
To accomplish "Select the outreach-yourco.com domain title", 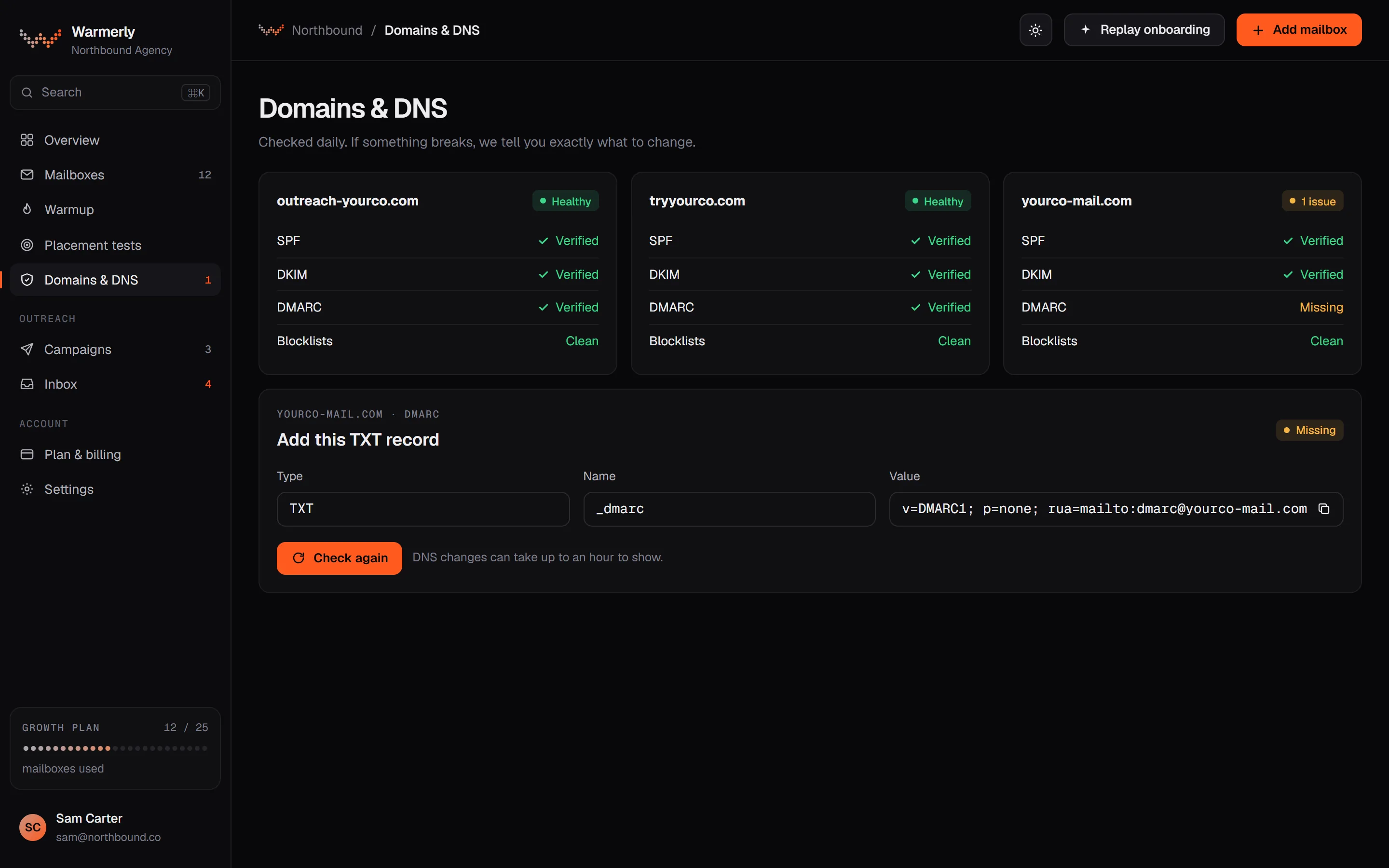I will coord(347,201).
